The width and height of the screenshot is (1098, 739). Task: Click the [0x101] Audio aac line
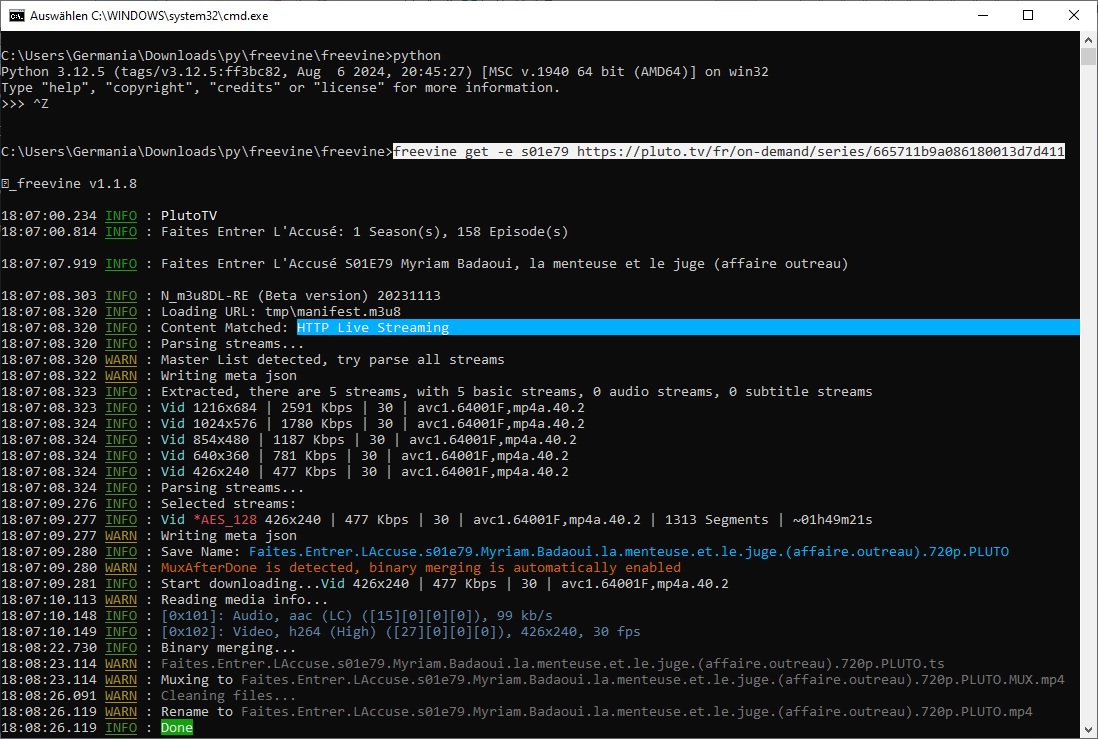(356, 616)
